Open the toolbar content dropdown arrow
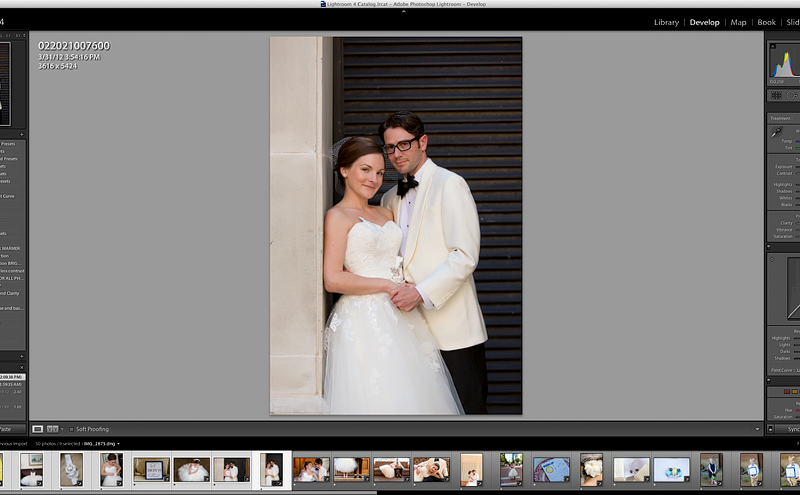The width and height of the screenshot is (800, 495). pos(758,429)
